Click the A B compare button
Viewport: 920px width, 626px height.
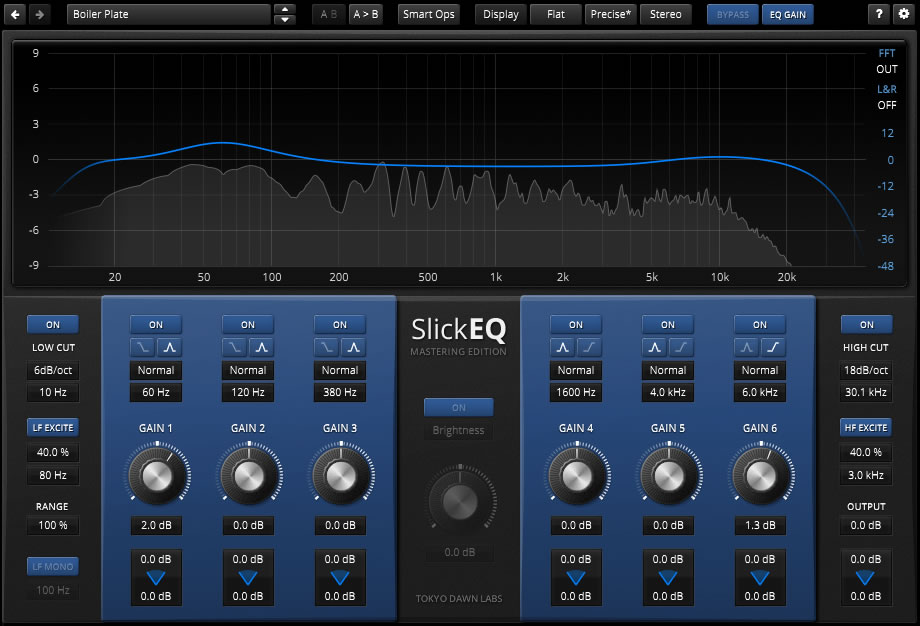click(329, 14)
